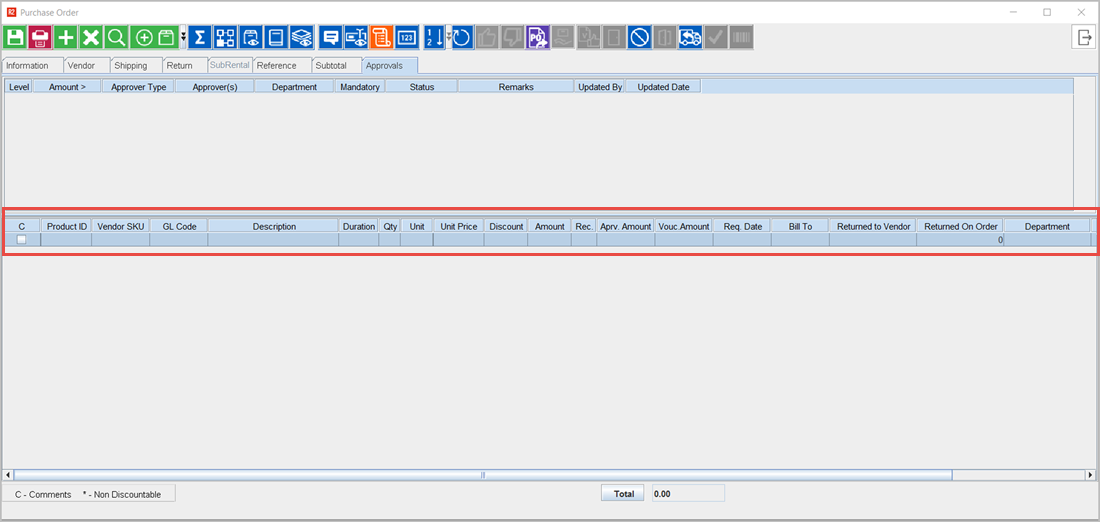
Task: Click the Sigma totals icon
Action: [200, 38]
